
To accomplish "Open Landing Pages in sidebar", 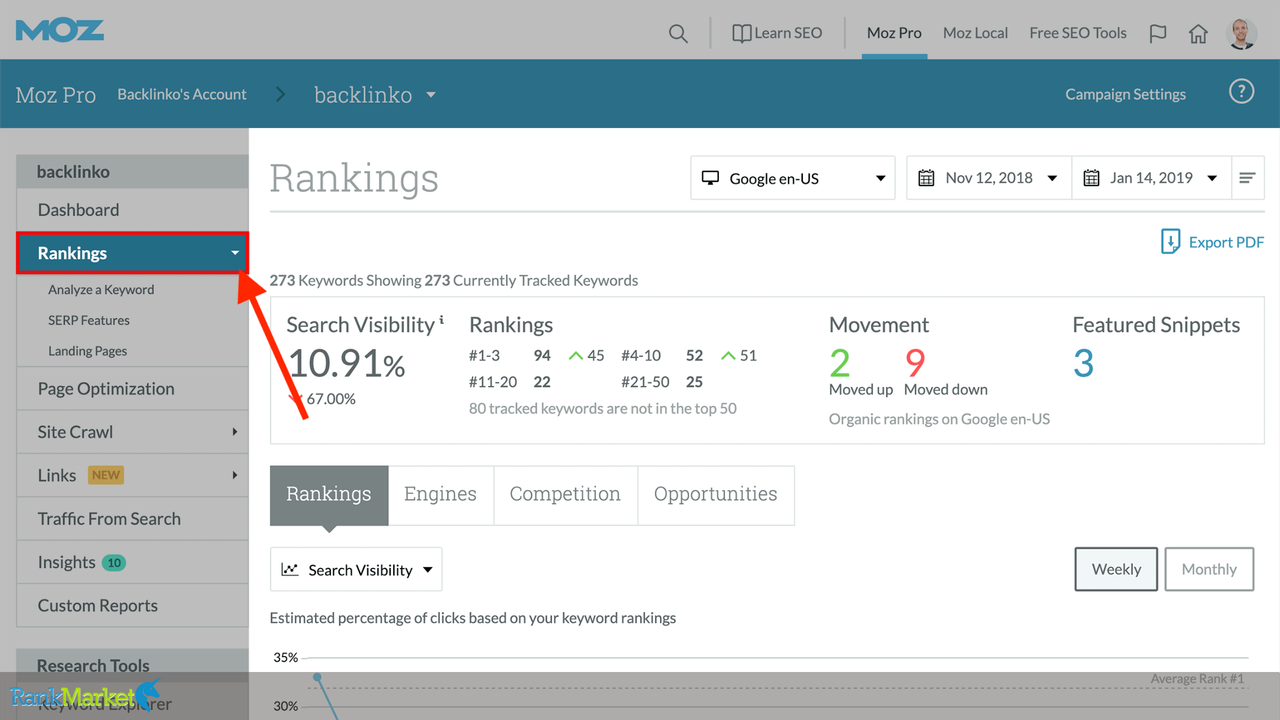I will click(x=87, y=351).
